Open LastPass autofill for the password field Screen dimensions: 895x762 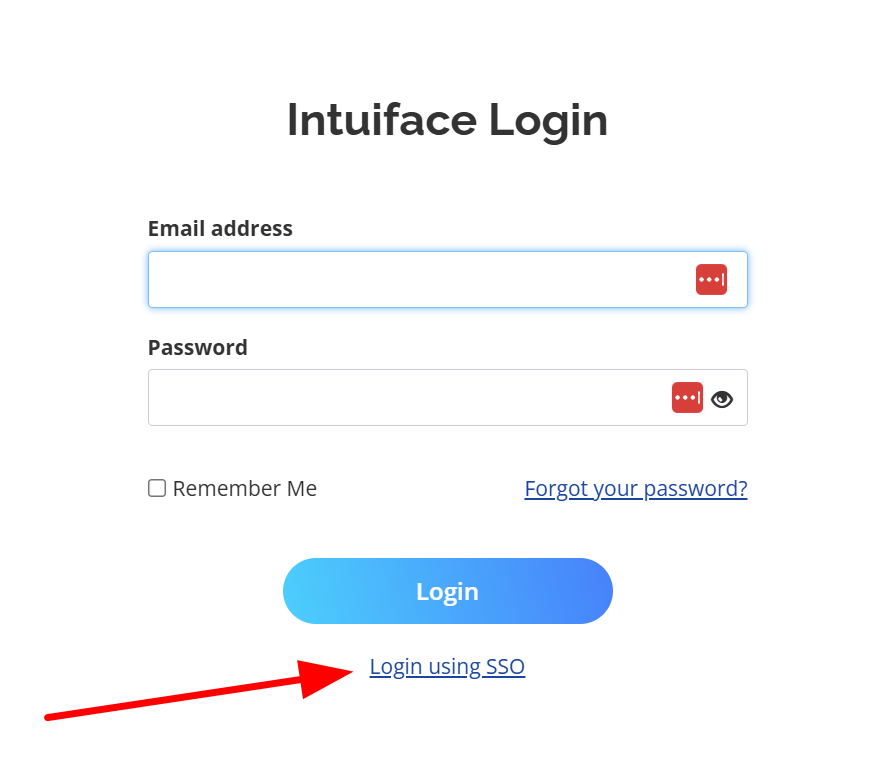[687, 397]
